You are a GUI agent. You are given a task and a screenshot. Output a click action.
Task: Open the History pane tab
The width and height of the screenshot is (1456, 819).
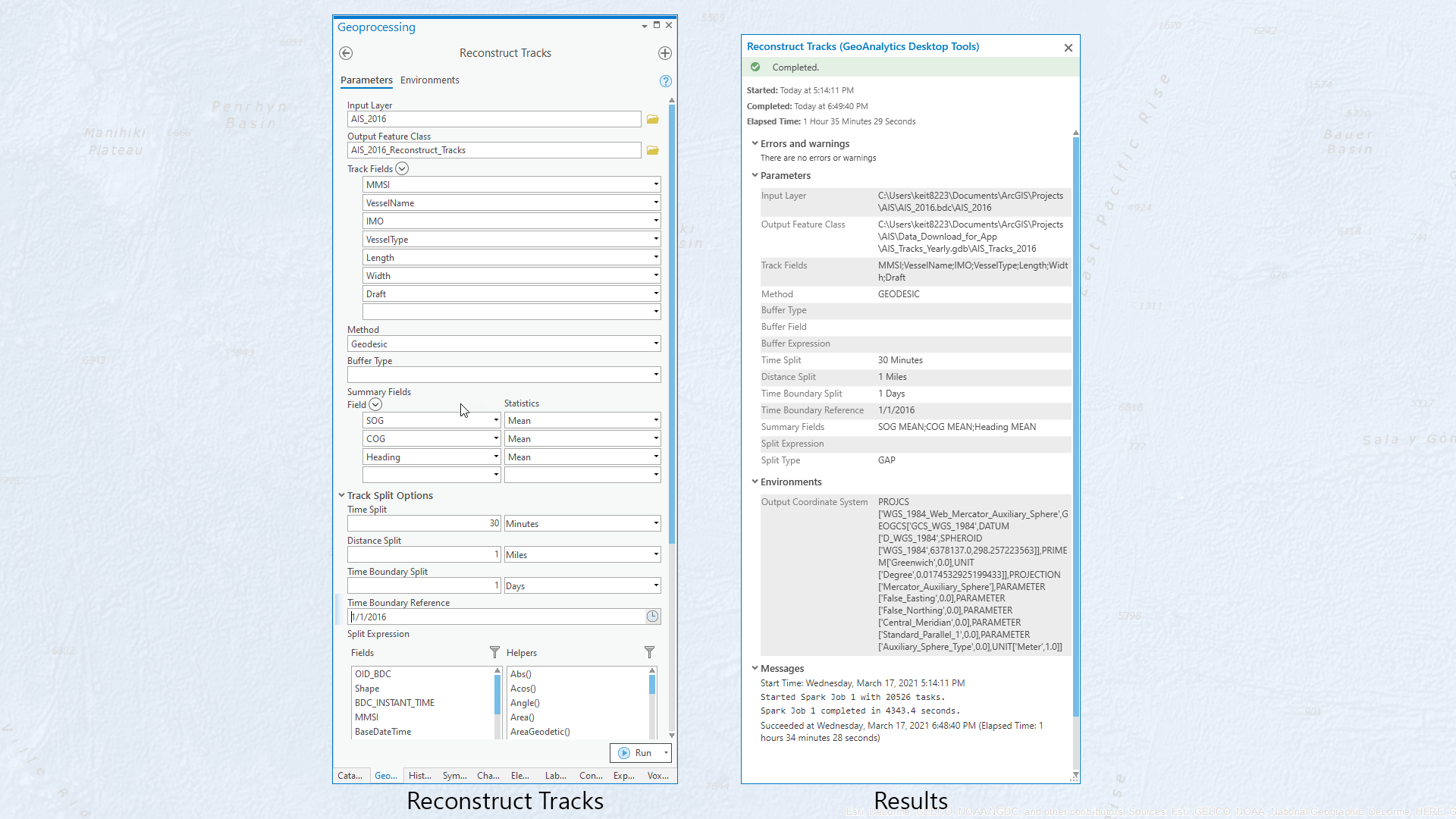[419, 776]
